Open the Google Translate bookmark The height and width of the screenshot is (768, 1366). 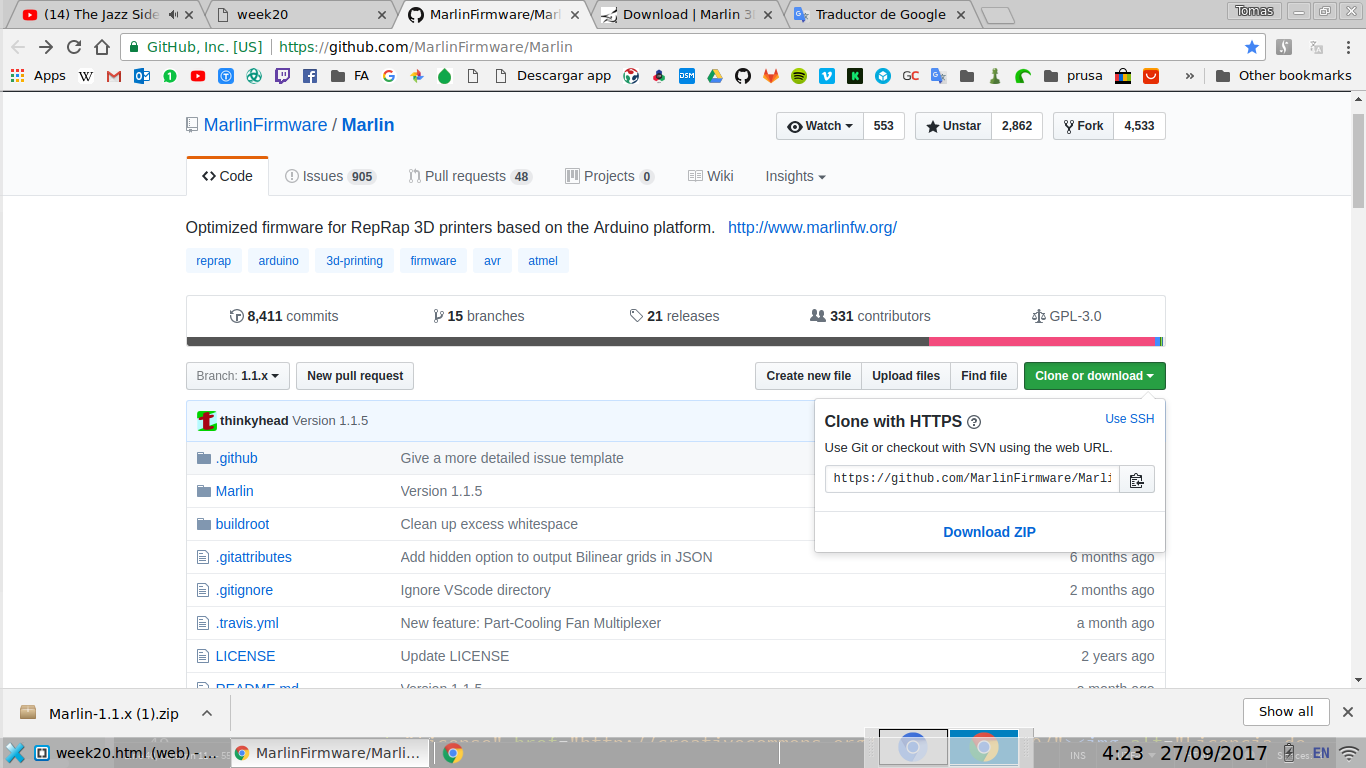[938, 76]
